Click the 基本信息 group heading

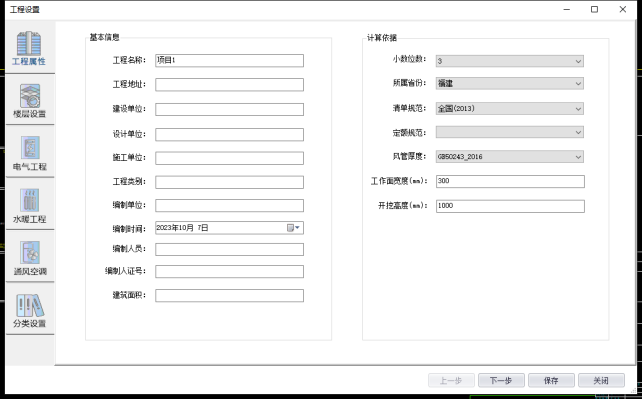(x=104, y=37)
